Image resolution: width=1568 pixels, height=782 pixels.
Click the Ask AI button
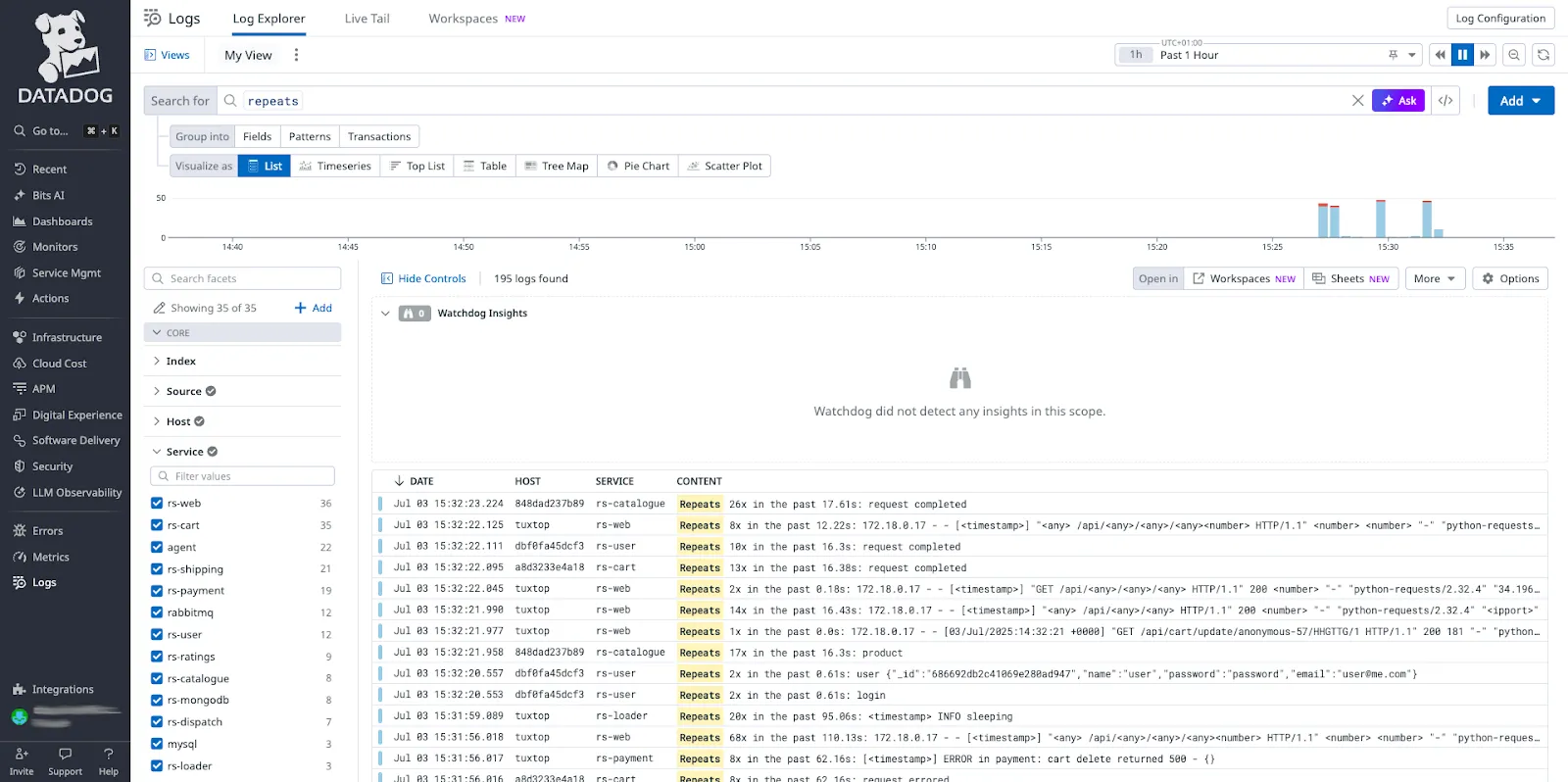[x=1398, y=101]
